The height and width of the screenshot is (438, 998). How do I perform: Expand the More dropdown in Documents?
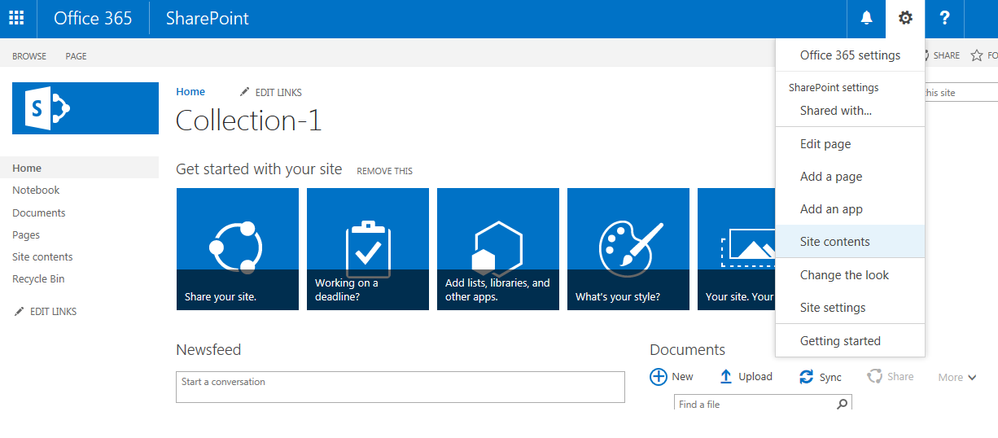(957, 378)
